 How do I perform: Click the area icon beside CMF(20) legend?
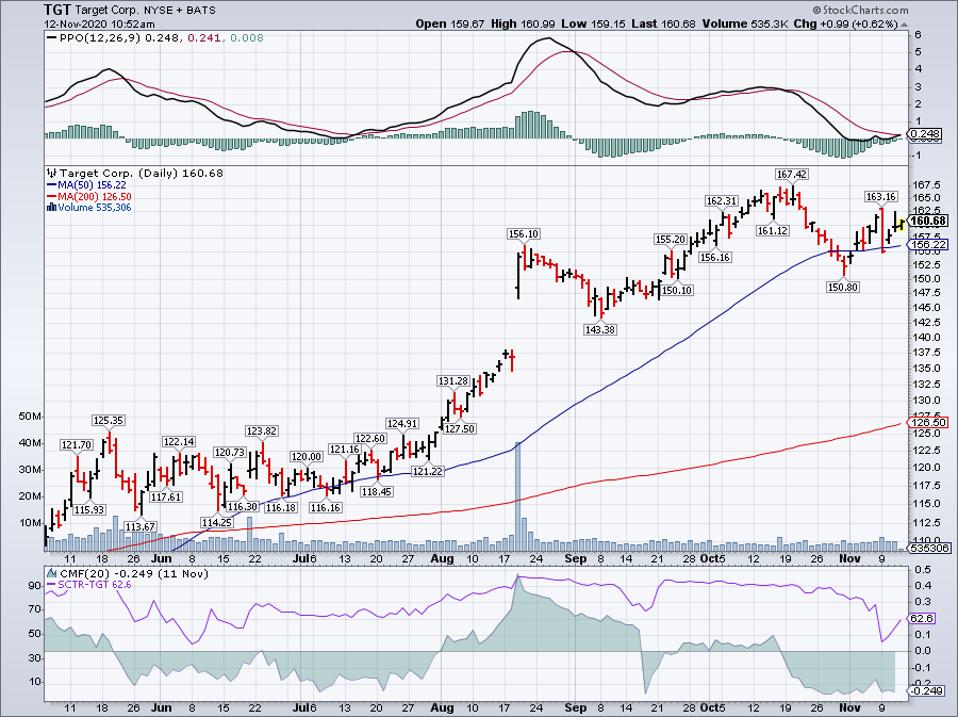coord(52,574)
